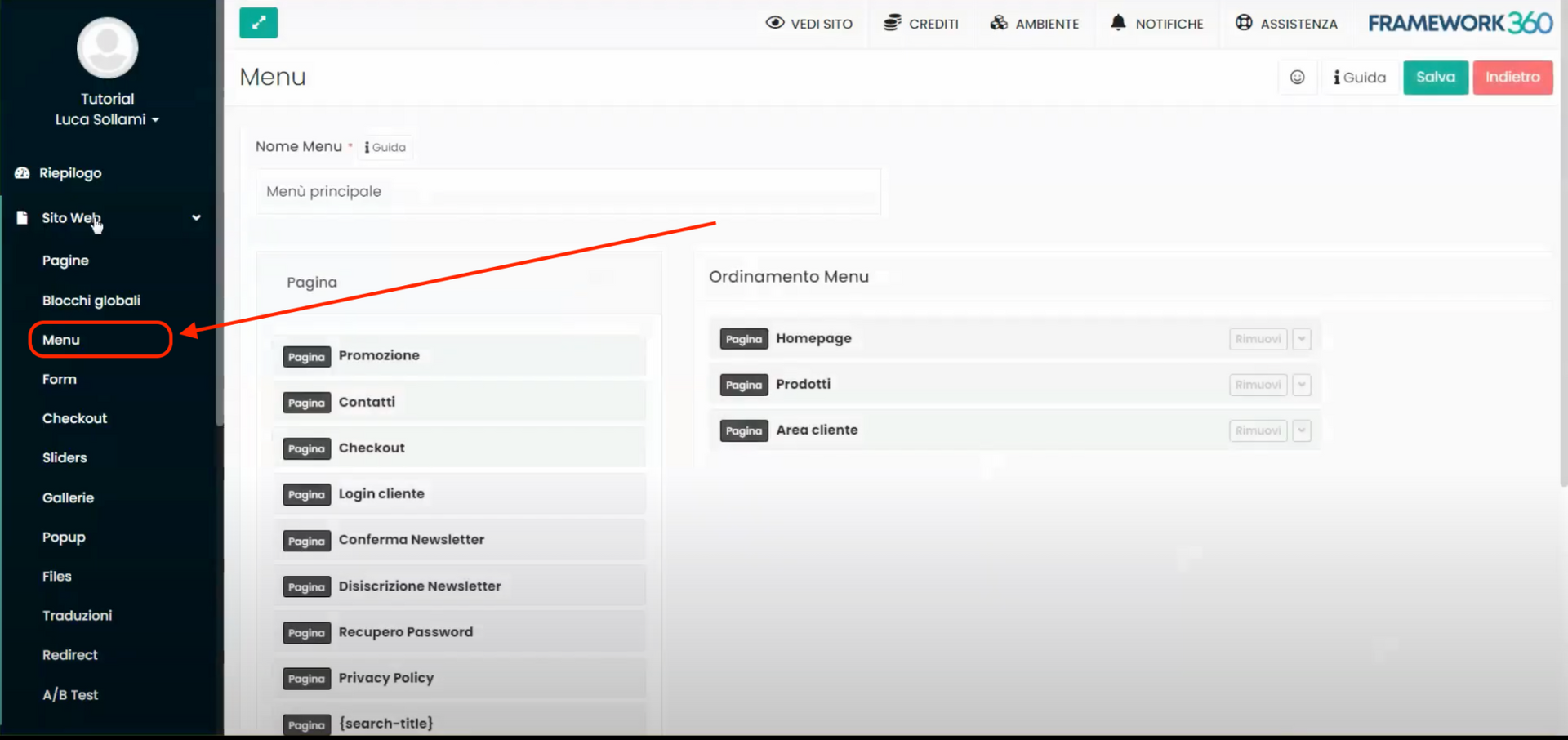The width and height of the screenshot is (1568, 740).
Task: Click the green fullscreen expand icon
Action: pyautogui.click(x=258, y=23)
